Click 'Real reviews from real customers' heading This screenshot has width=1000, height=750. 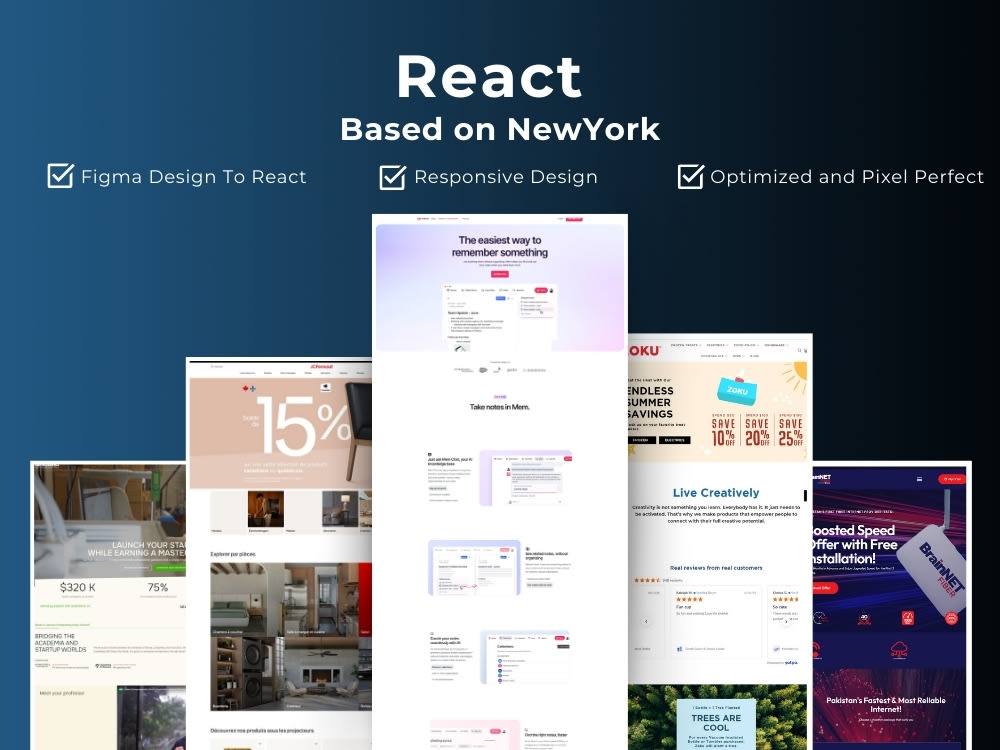[x=716, y=568]
